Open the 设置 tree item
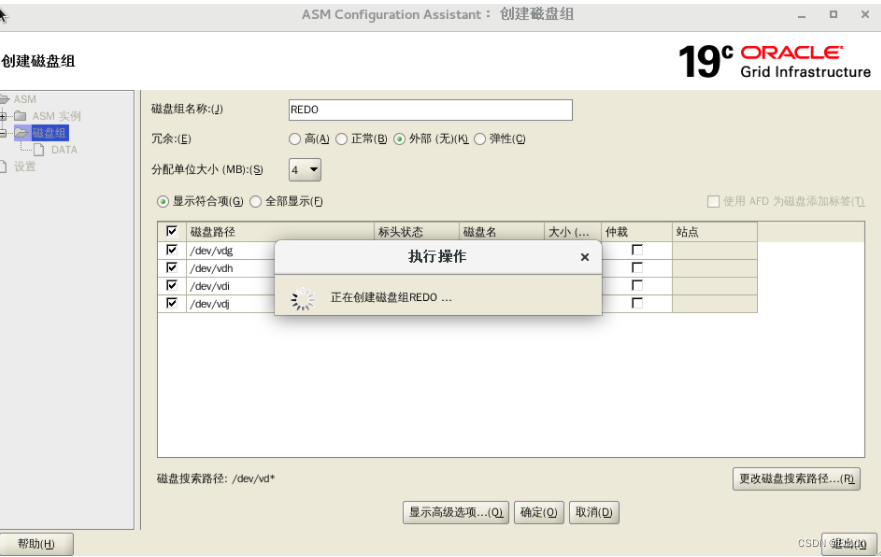Screen dimensions: 881x557 click(25, 166)
